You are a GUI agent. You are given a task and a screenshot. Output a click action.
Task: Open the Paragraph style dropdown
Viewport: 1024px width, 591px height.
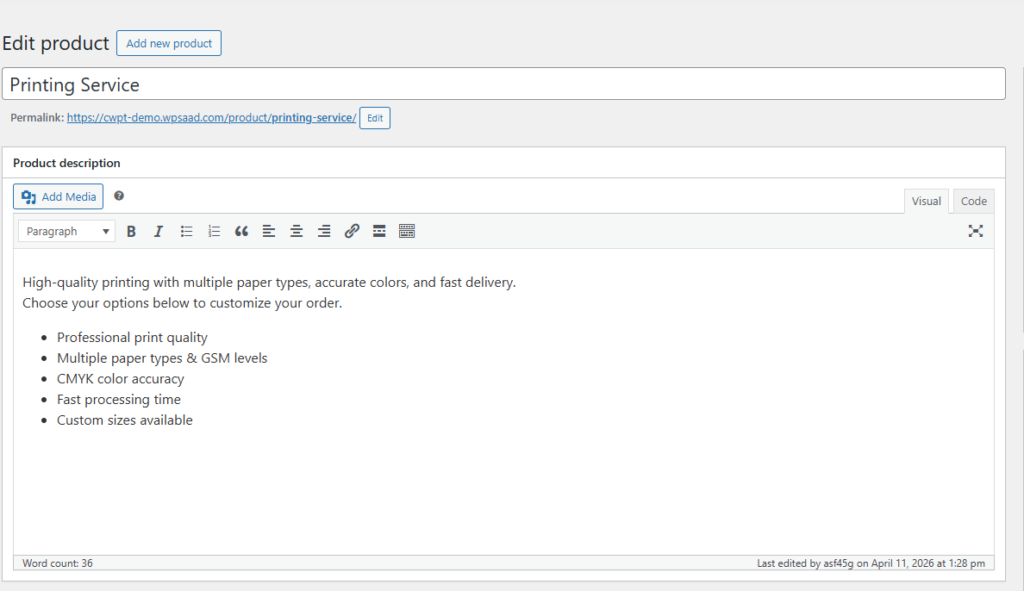coord(66,231)
